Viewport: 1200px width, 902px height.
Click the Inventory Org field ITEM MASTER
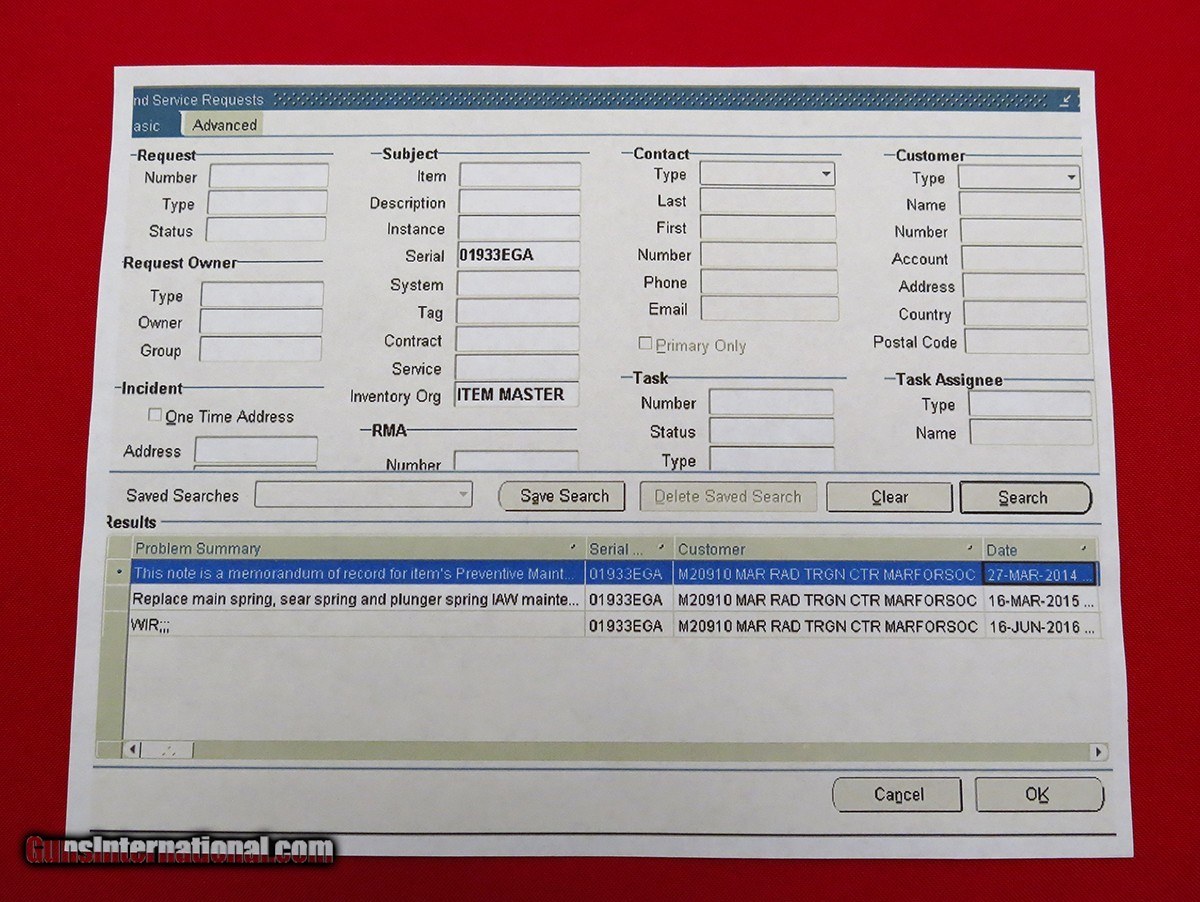[x=516, y=394]
